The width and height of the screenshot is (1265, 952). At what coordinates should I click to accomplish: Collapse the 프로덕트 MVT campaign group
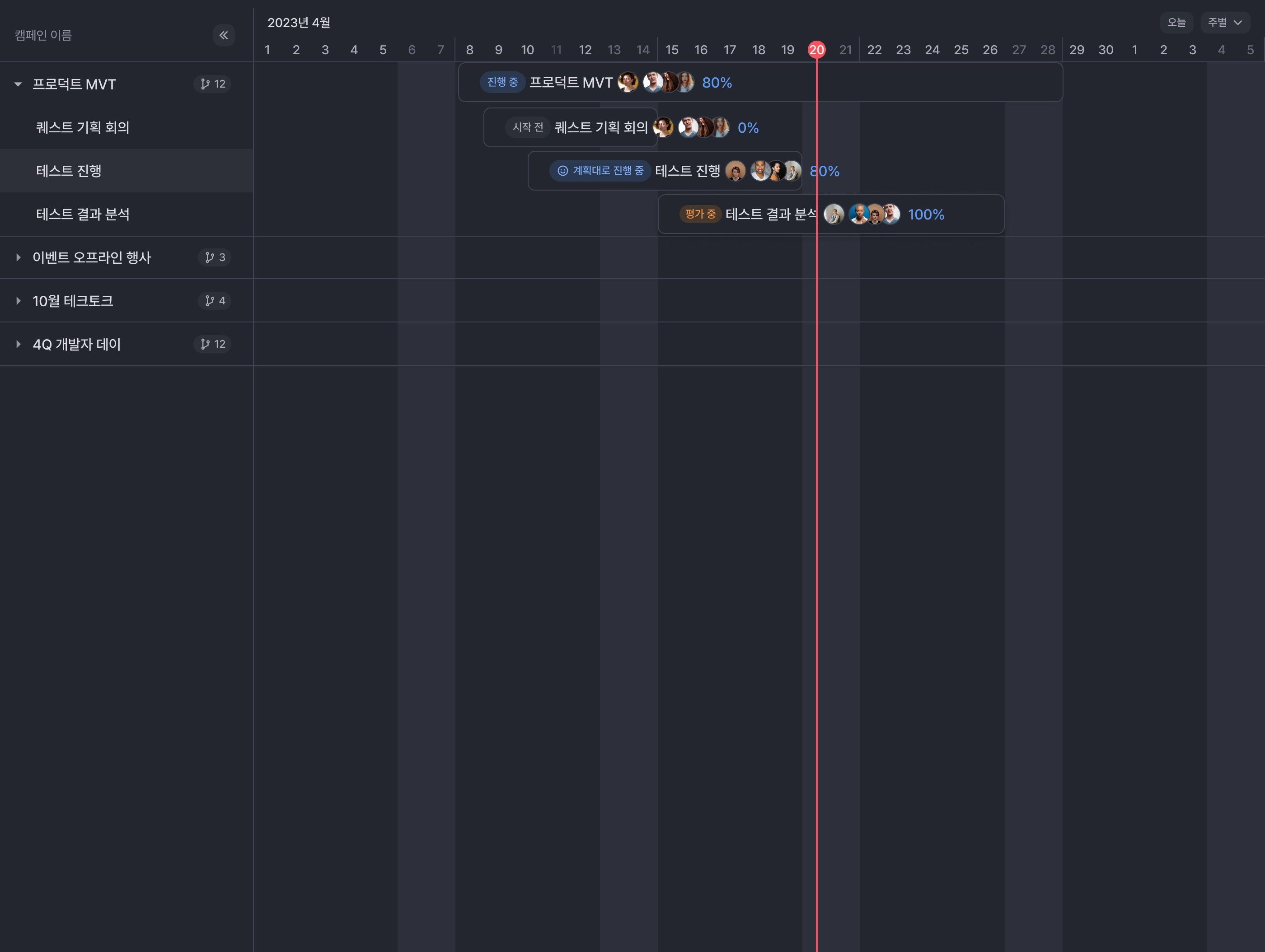[x=19, y=84]
